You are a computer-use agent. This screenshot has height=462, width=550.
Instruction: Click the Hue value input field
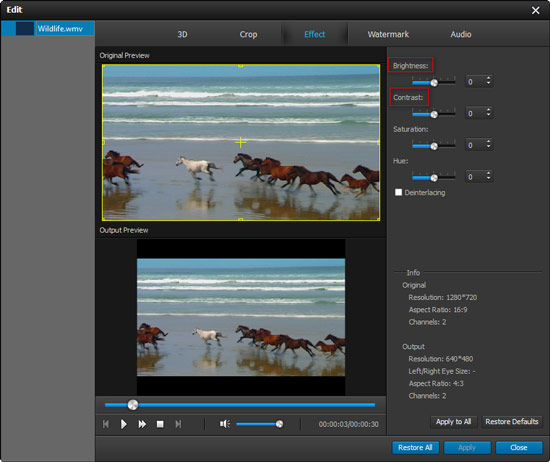coord(475,177)
